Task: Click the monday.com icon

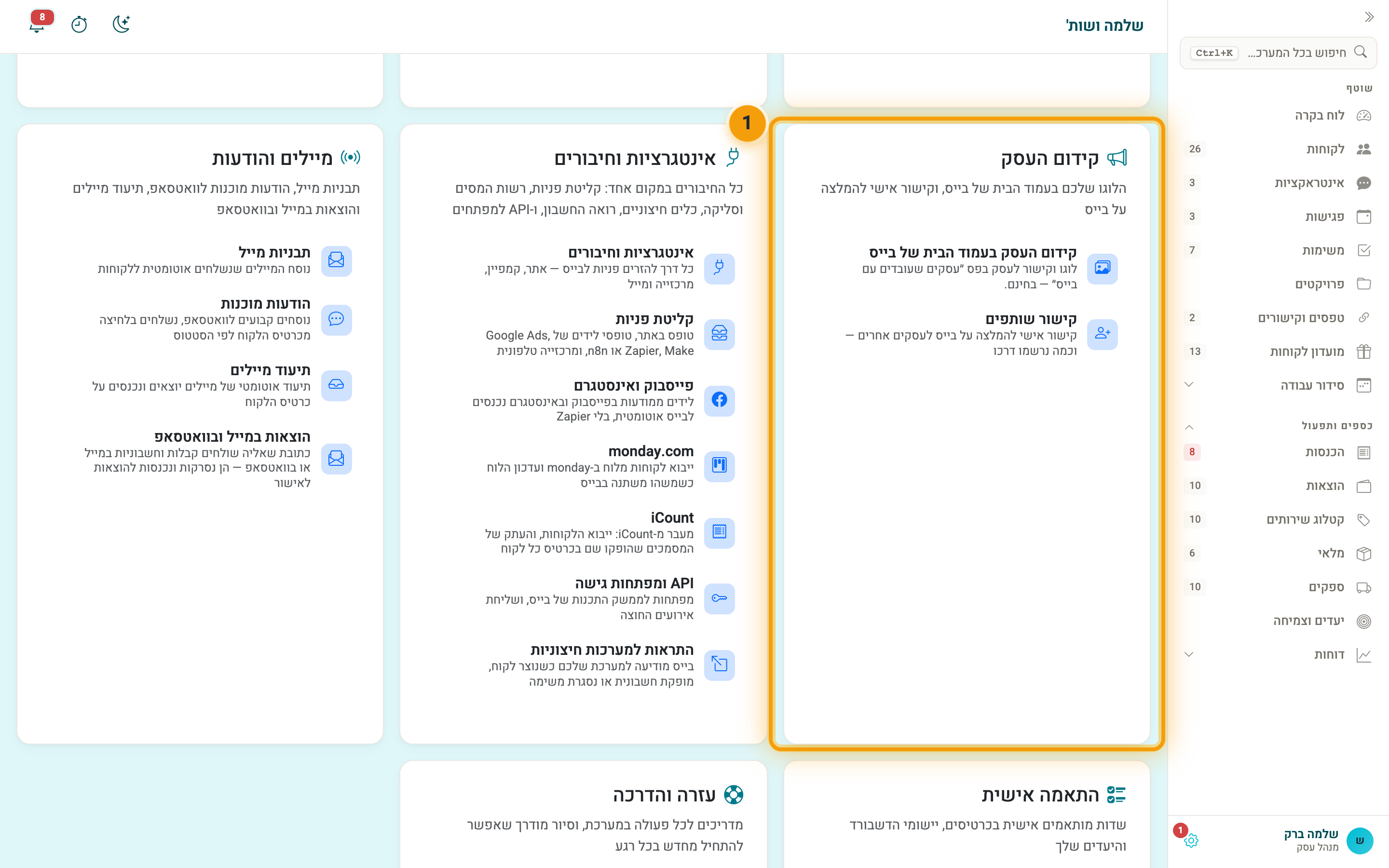Action: coord(719,466)
